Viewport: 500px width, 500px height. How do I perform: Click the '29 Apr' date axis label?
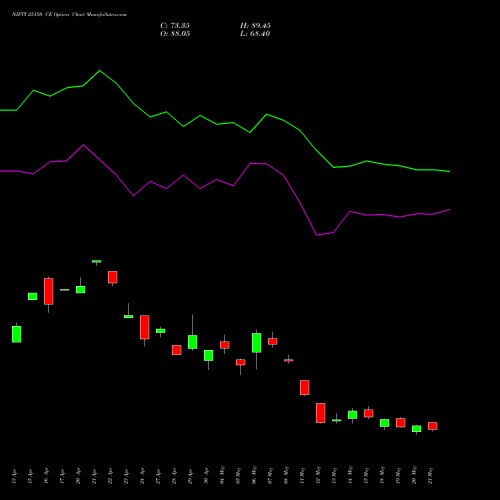190,476
